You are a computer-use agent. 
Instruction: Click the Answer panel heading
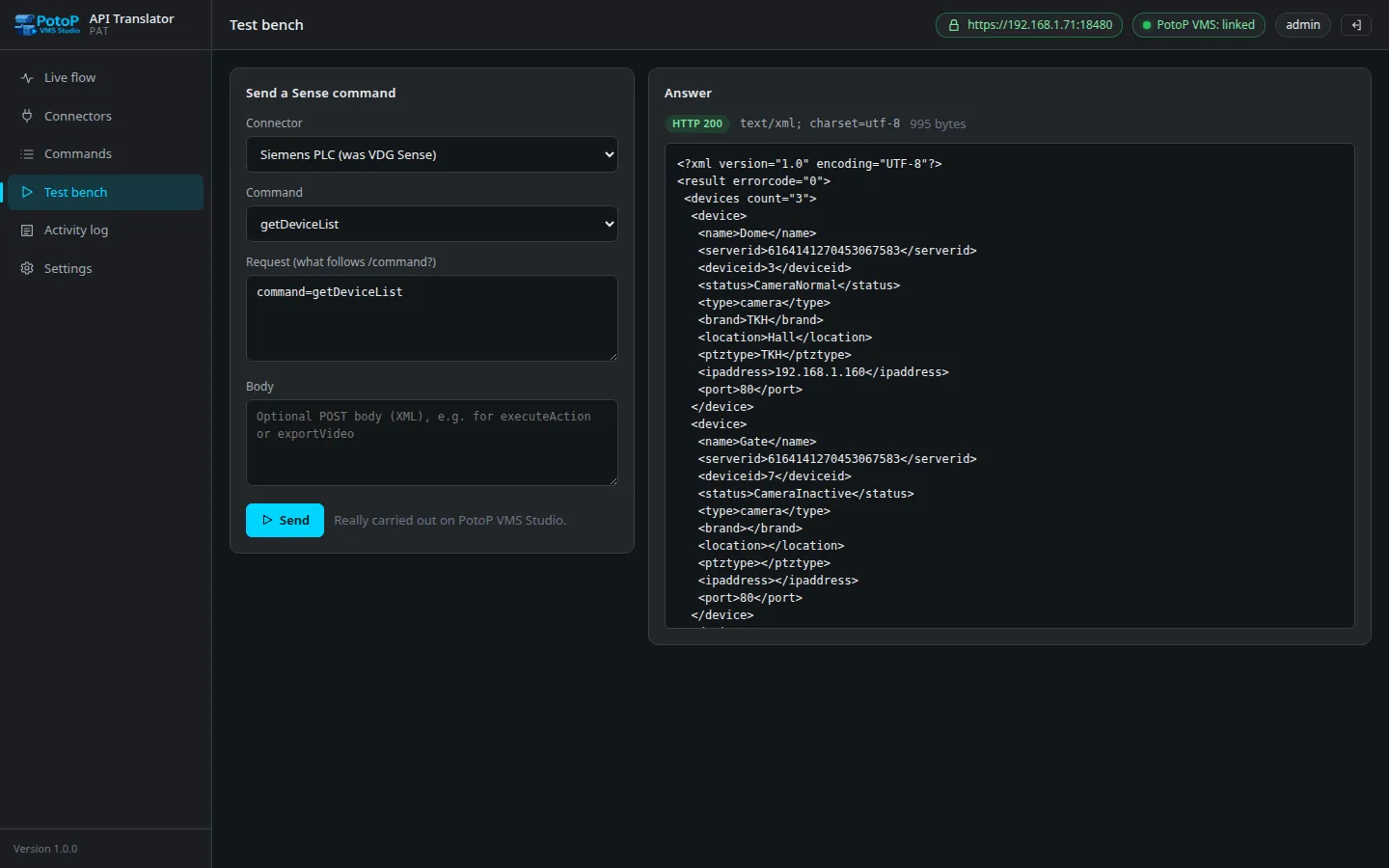click(688, 94)
